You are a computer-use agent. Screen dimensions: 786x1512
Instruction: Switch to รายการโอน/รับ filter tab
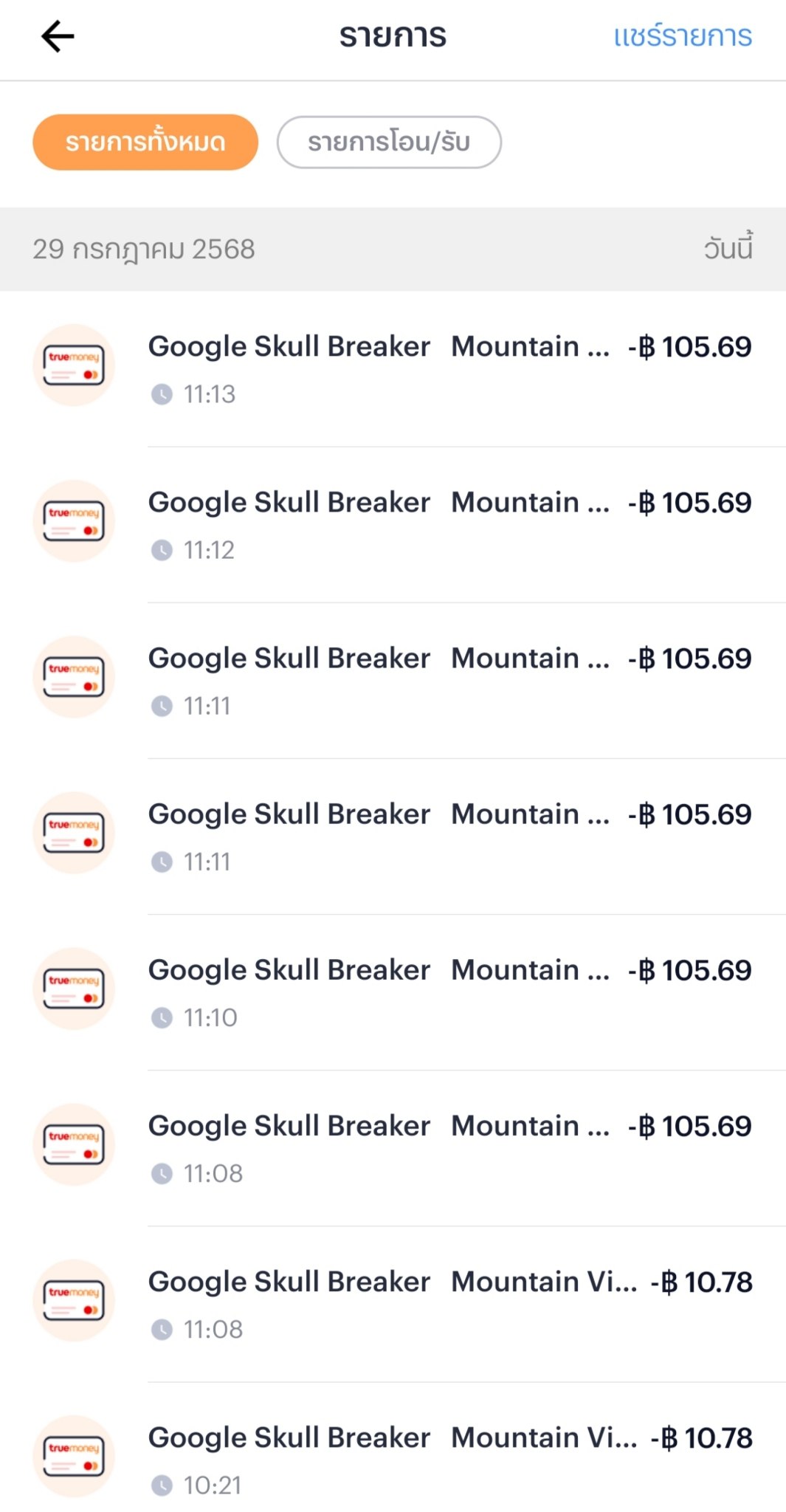[x=389, y=142]
